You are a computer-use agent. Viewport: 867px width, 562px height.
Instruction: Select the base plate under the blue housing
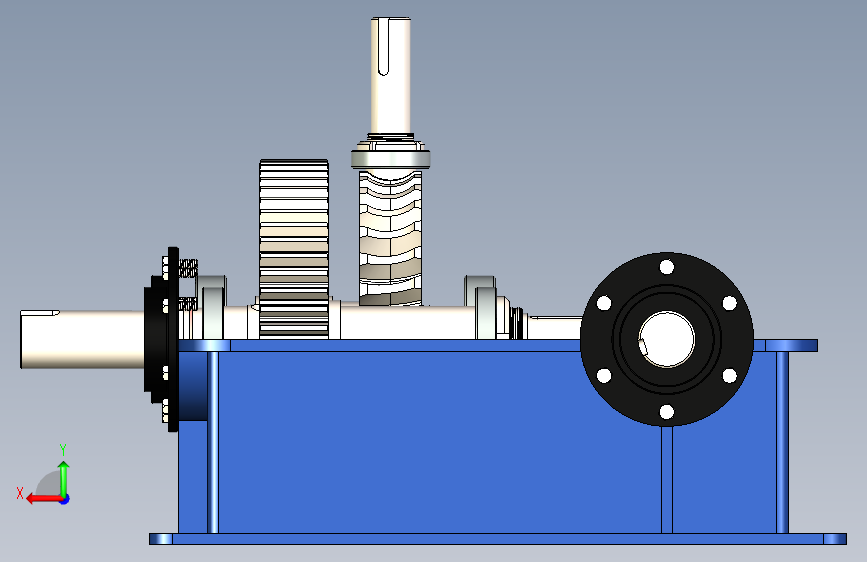point(498,539)
